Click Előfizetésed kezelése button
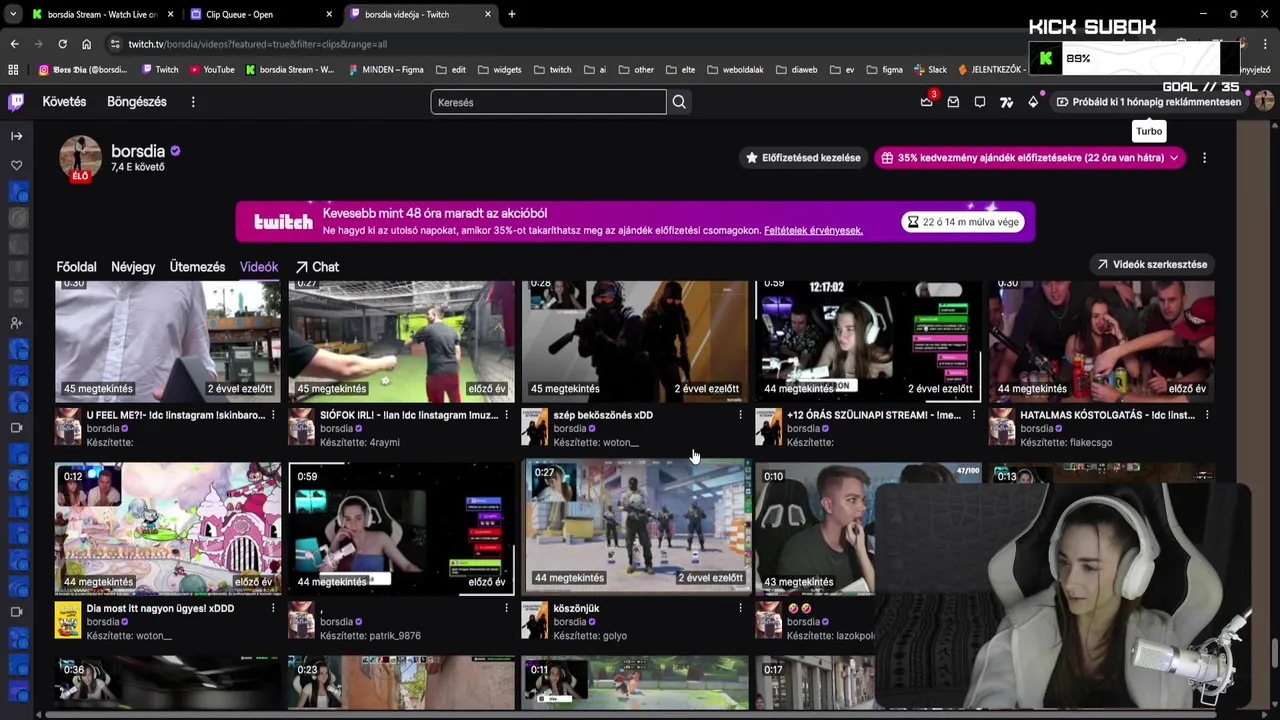 pos(803,158)
